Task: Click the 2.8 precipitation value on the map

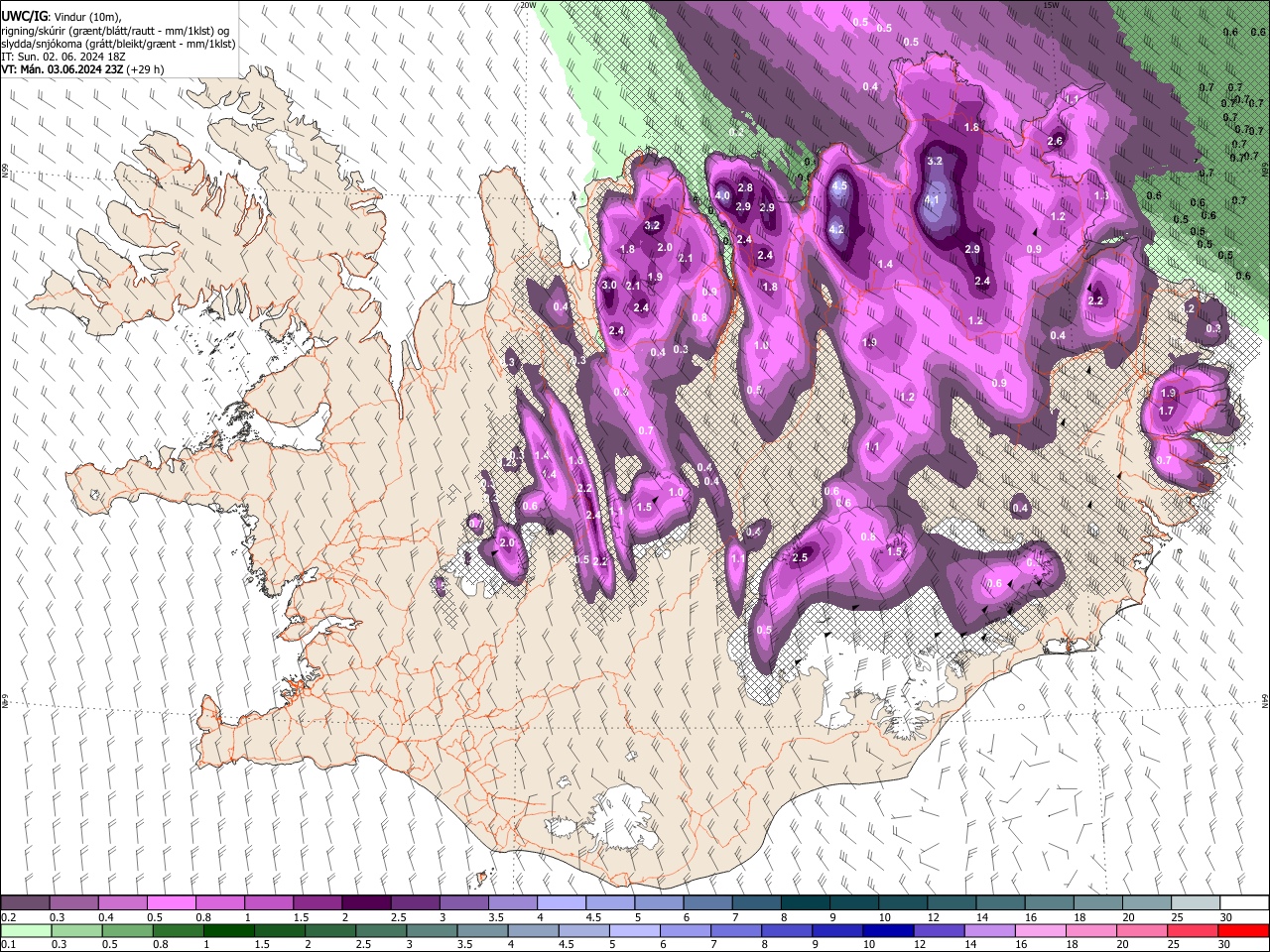Action: point(746,187)
